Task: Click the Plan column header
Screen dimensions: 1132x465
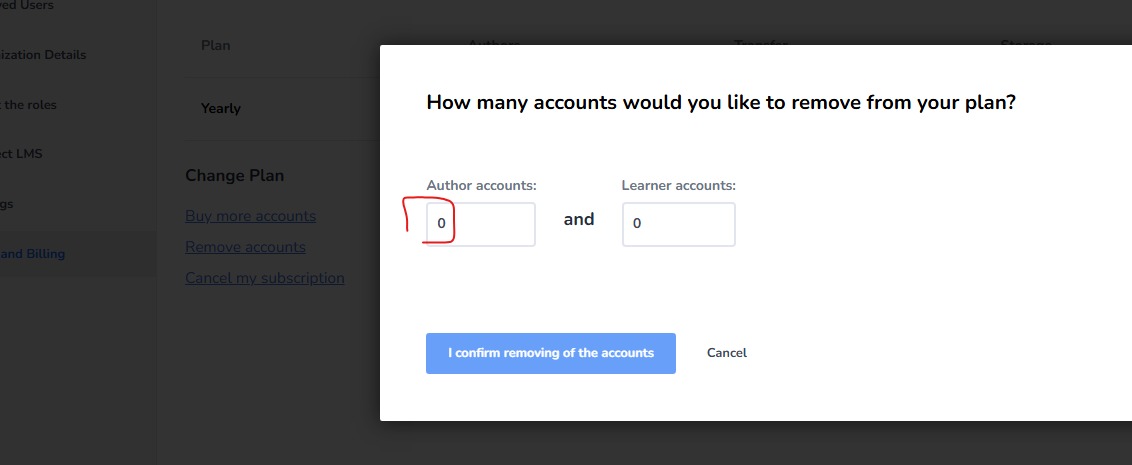Action: click(216, 45)
